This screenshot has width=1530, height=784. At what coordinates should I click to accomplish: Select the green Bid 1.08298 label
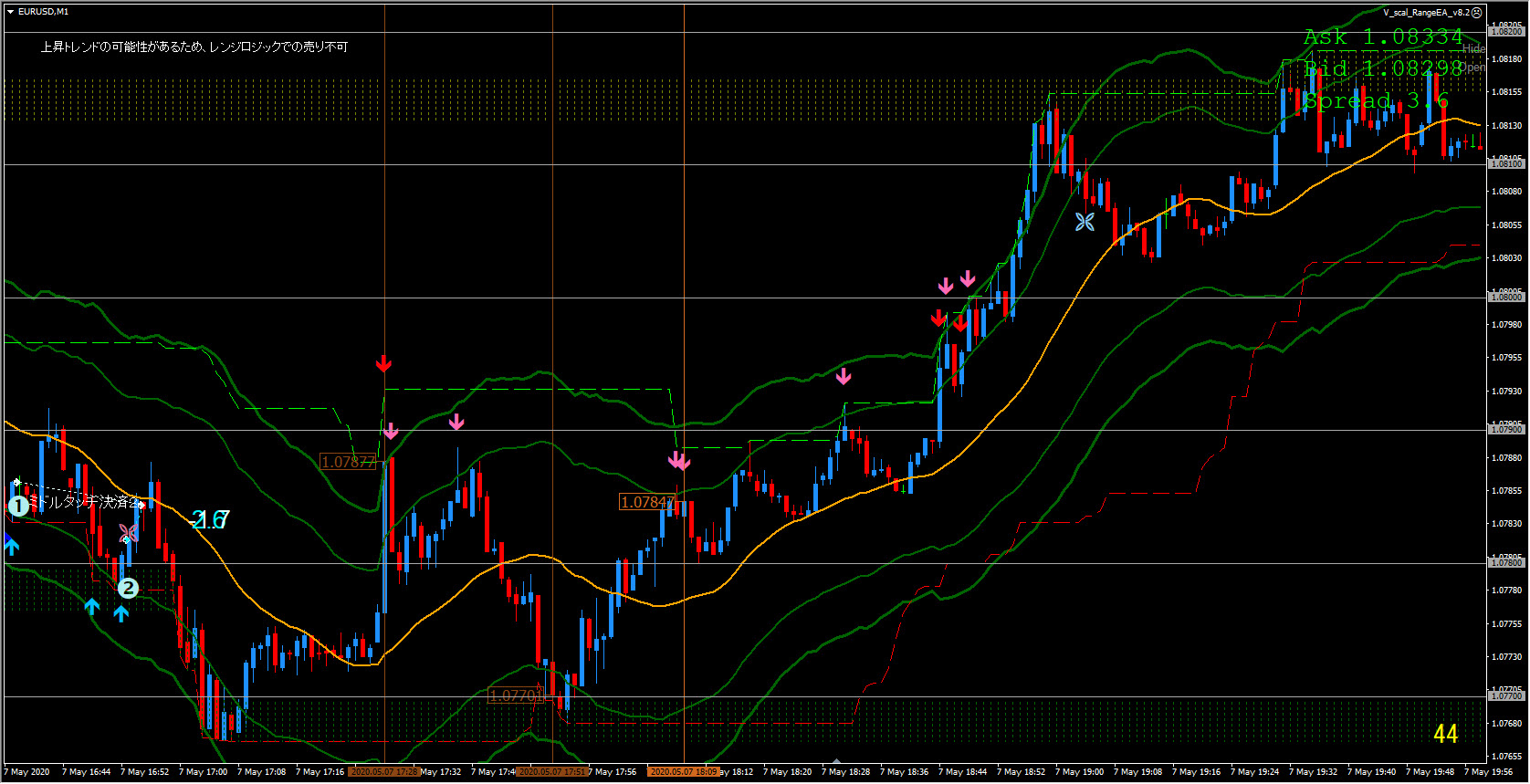(1383, 69)
